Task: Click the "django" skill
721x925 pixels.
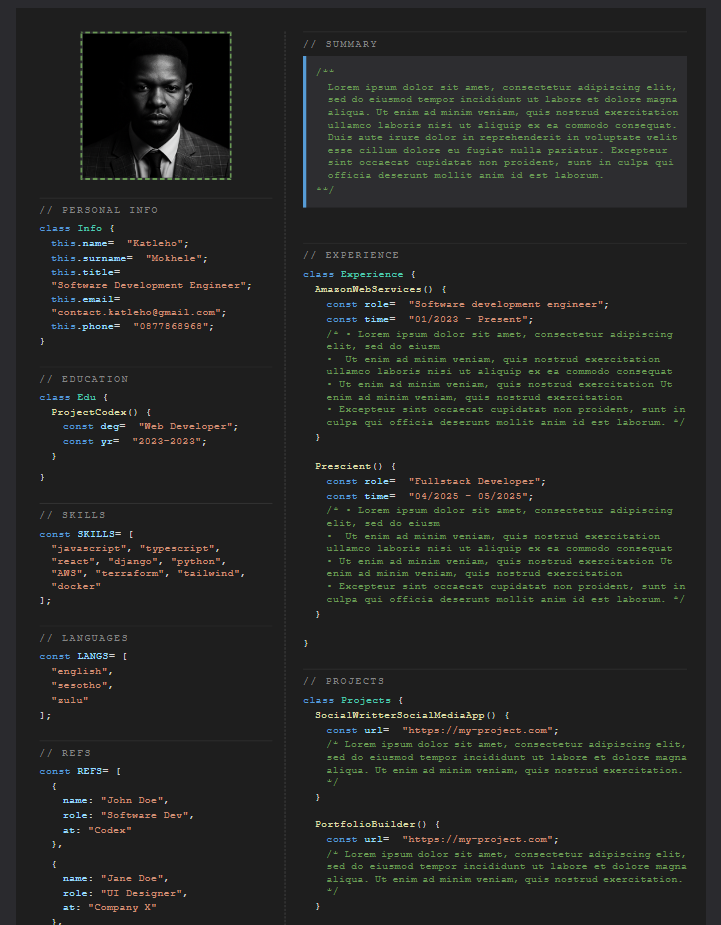Action: pyautogui.click(x=136, y=562)
